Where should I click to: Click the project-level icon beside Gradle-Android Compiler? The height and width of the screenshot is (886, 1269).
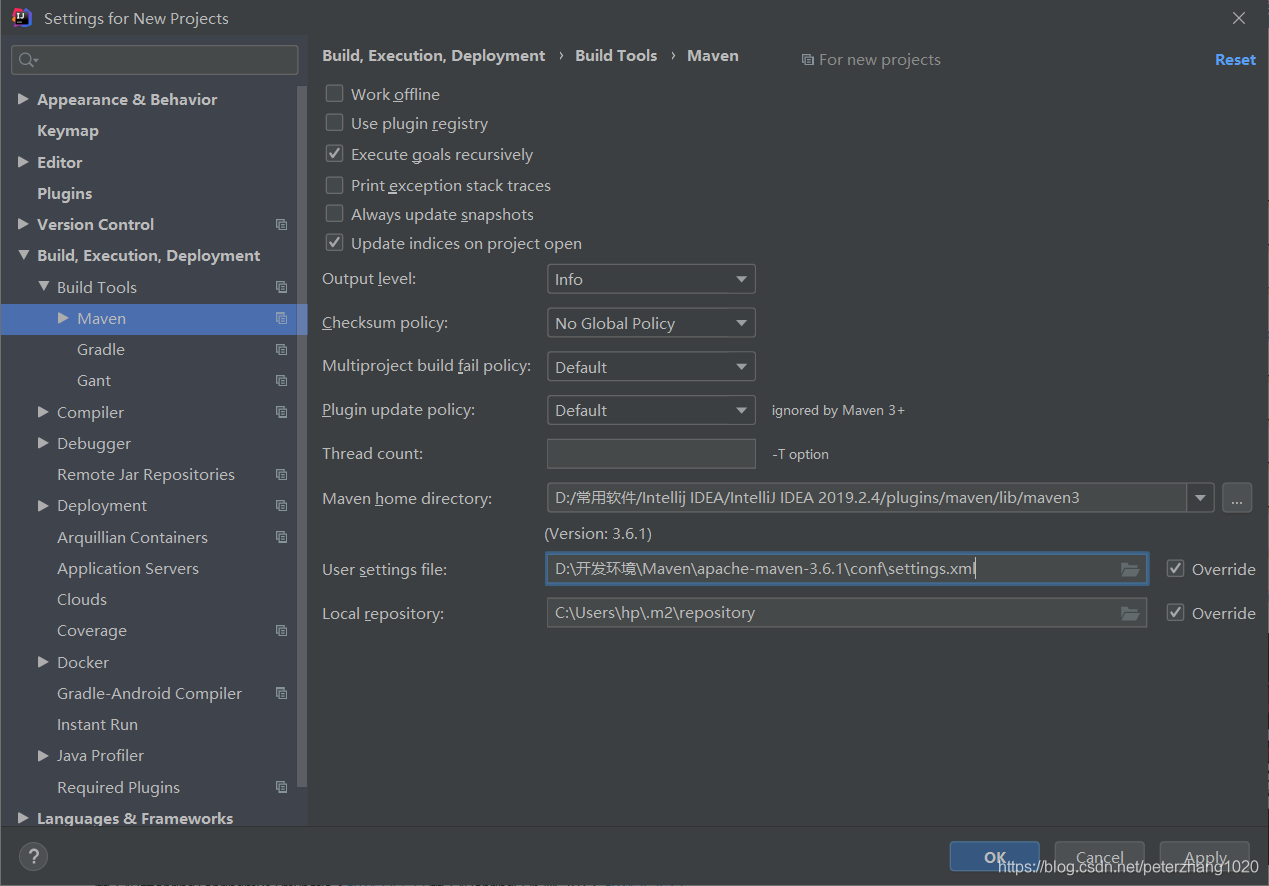click(281, 693)
